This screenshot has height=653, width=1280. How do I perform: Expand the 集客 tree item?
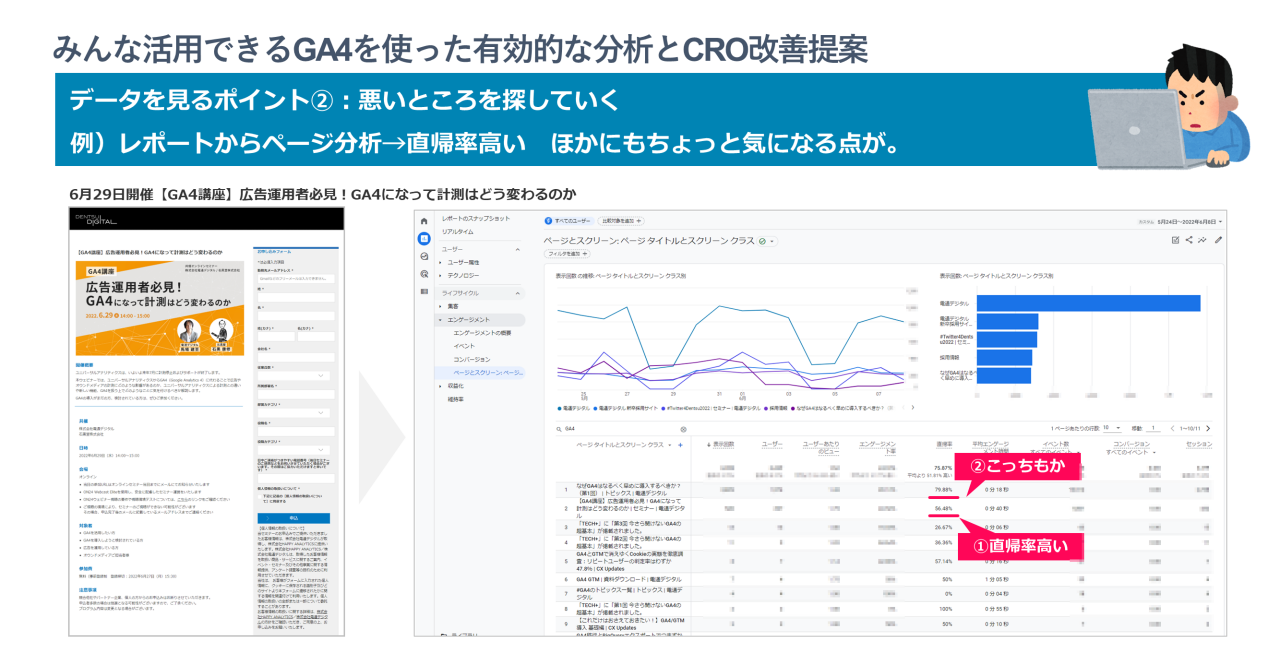pos(438,306)
